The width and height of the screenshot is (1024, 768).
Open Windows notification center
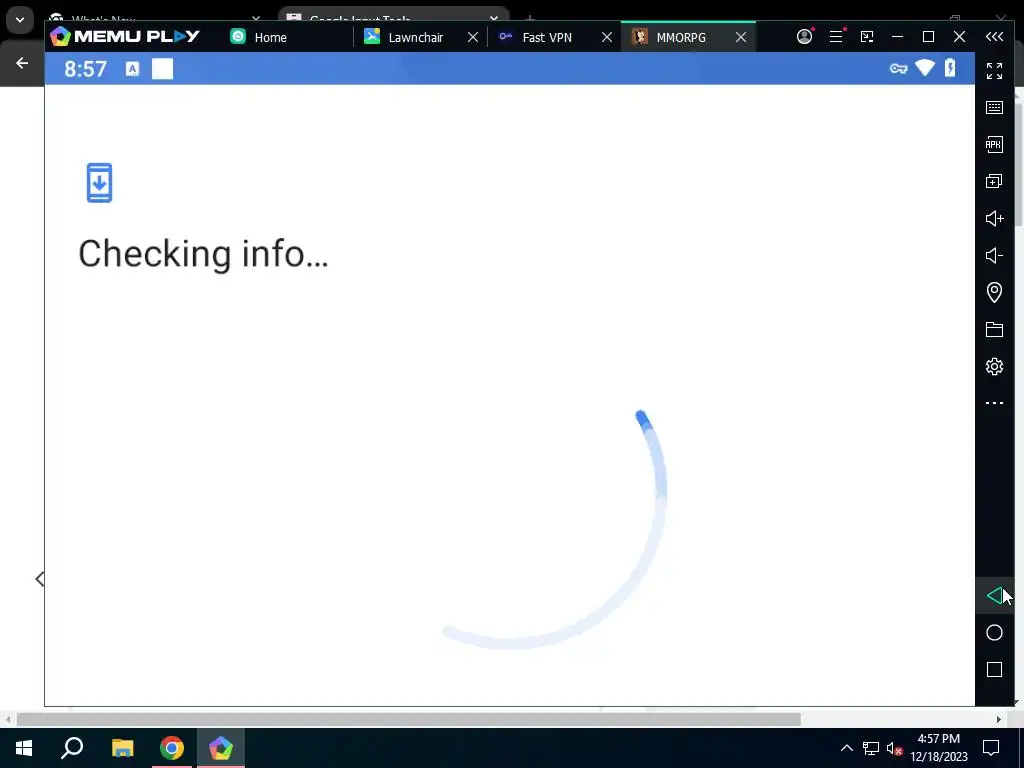(x=991, y=748)
